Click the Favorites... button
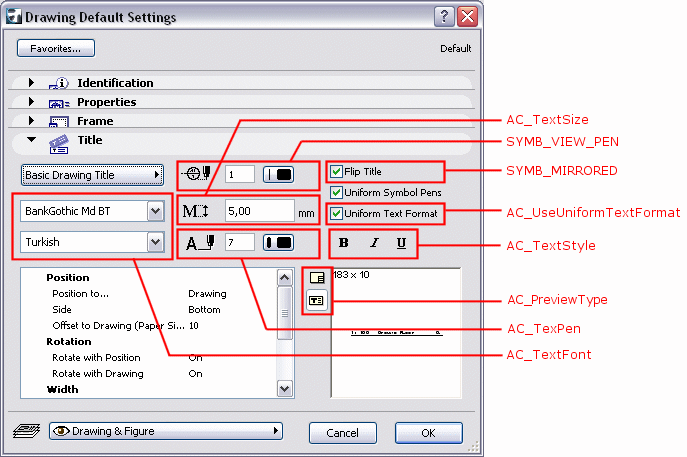This screenshot has width=687, height=457. click(x=56, y=48)
